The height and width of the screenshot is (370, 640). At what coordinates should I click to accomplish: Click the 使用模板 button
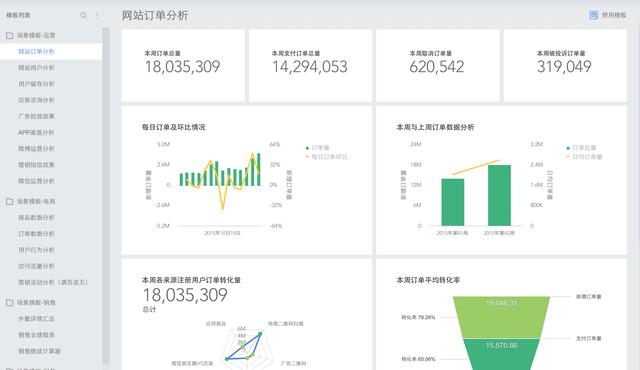607,15
